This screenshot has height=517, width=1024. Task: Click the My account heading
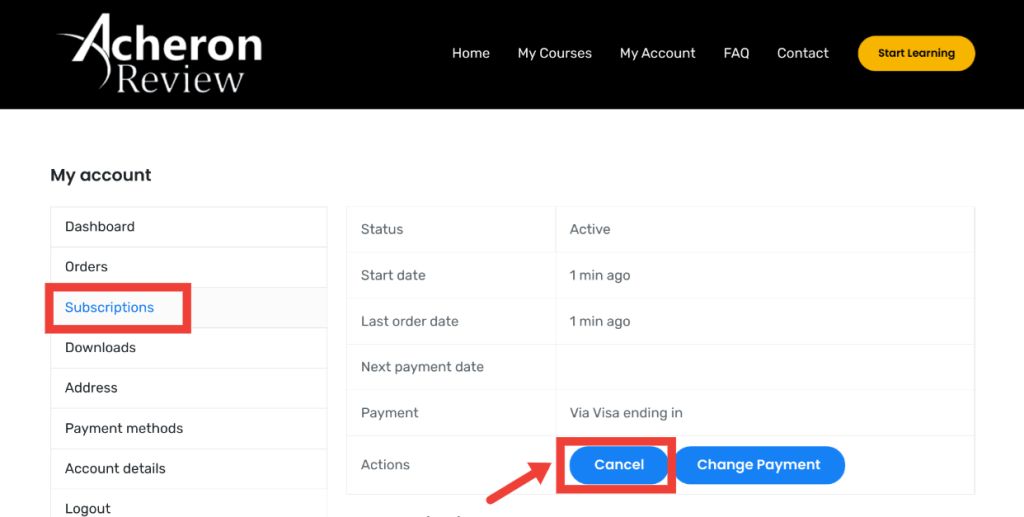pyautogui.click(x=101, y=175)
